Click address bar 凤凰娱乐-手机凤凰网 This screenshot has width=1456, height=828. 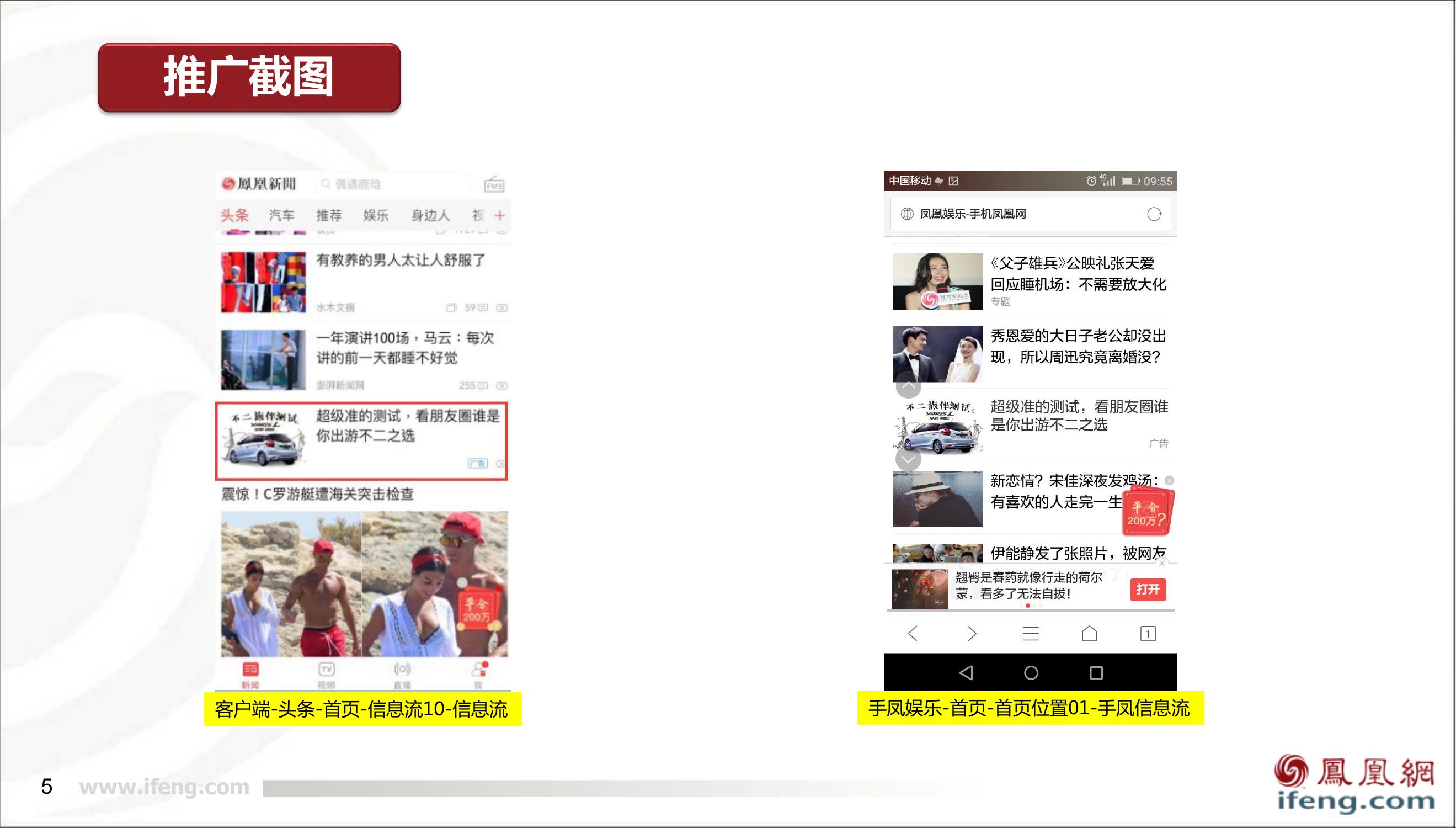coord(1030,214)
